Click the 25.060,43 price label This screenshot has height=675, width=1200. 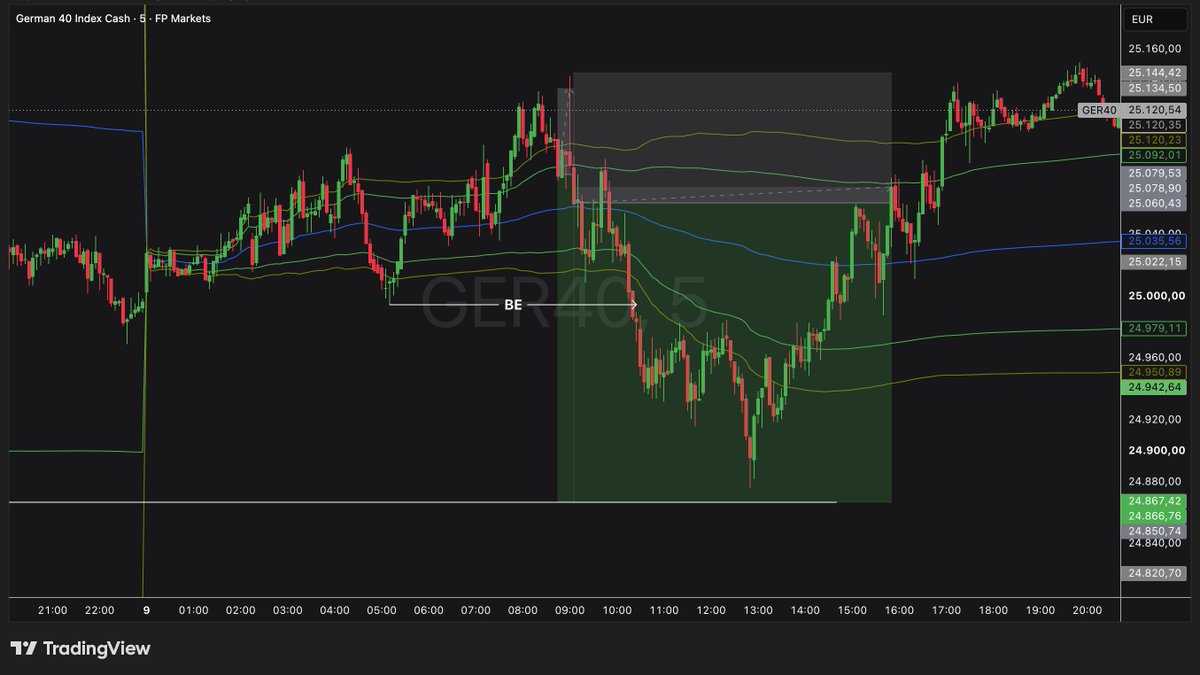(x=1155, y=203)
